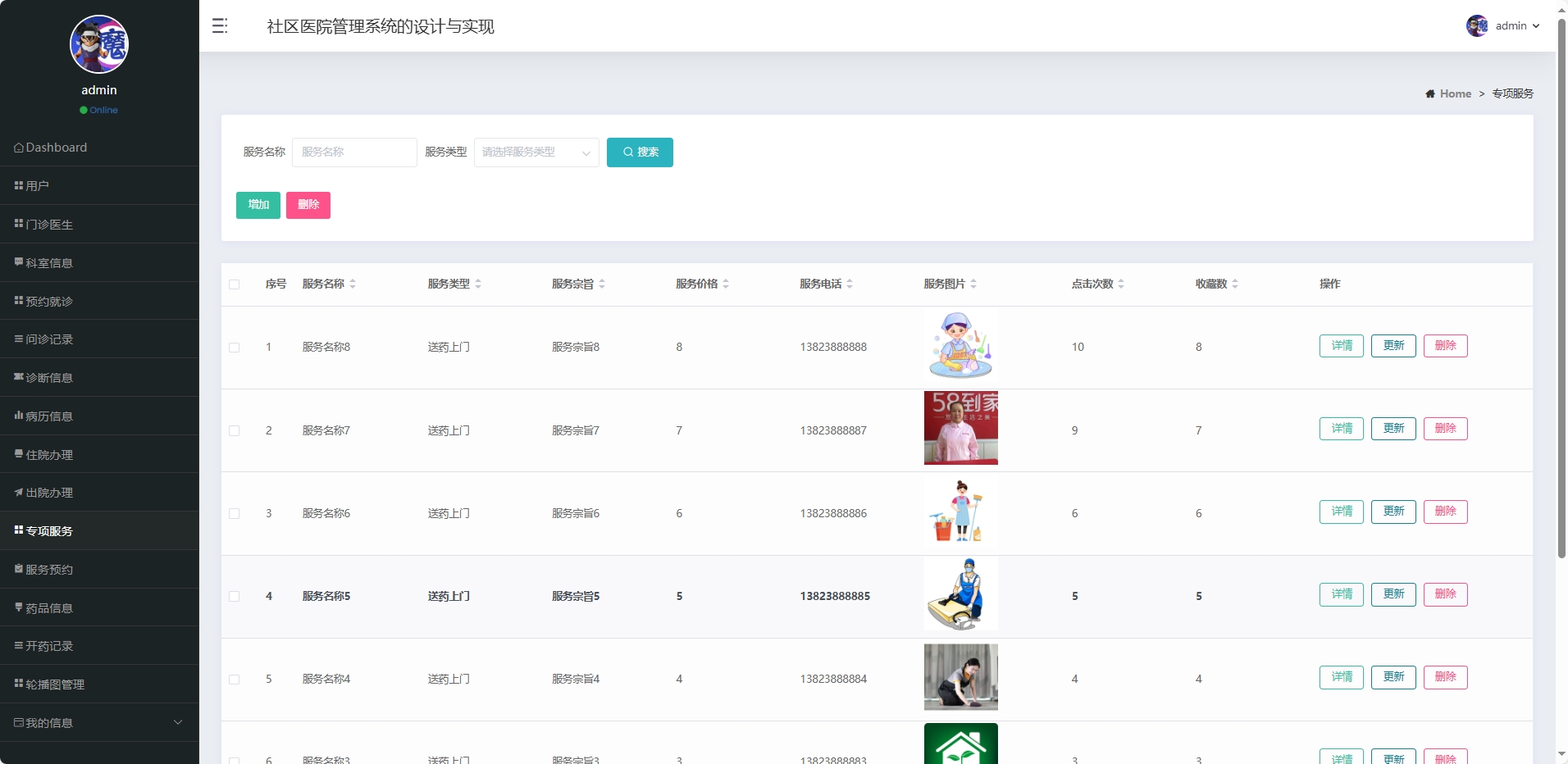Click the list icon beside 问诊记录
The height and width of the screenshot is (764, 1568).
tap(19, 339)
